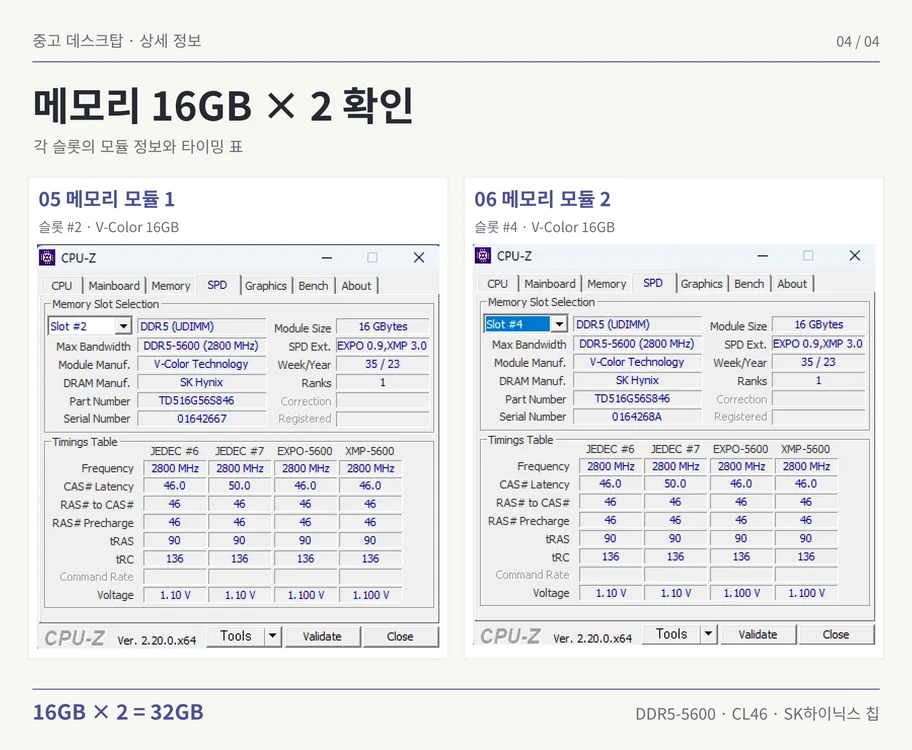
Task: Close right CPU-Z window with X
Action: (854, 255)
